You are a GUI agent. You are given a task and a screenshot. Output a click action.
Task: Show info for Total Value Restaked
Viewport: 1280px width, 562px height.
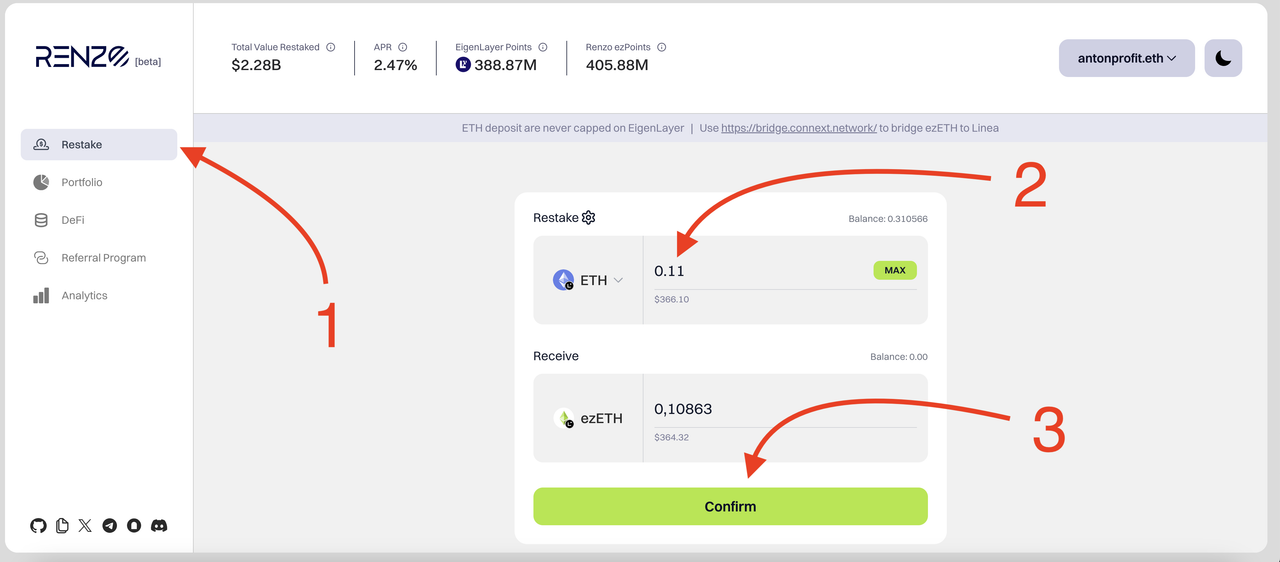[330, 47]
